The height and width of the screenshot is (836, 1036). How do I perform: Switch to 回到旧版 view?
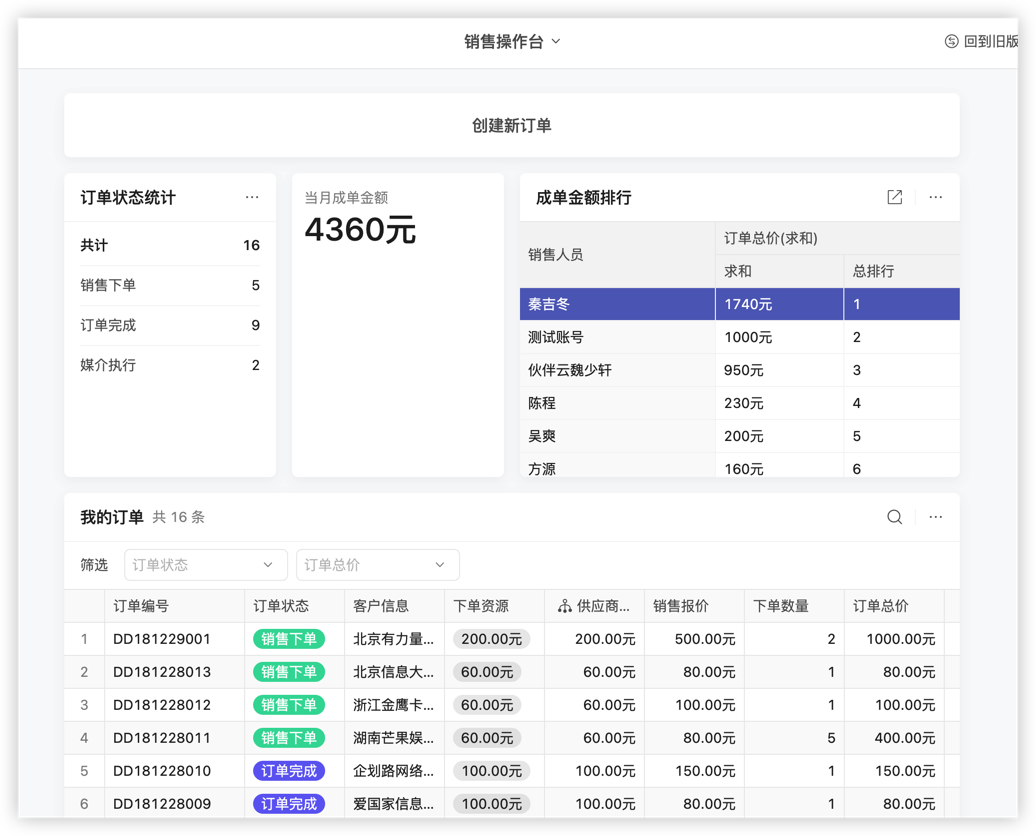pyautogui.click(x=990, y=42)
